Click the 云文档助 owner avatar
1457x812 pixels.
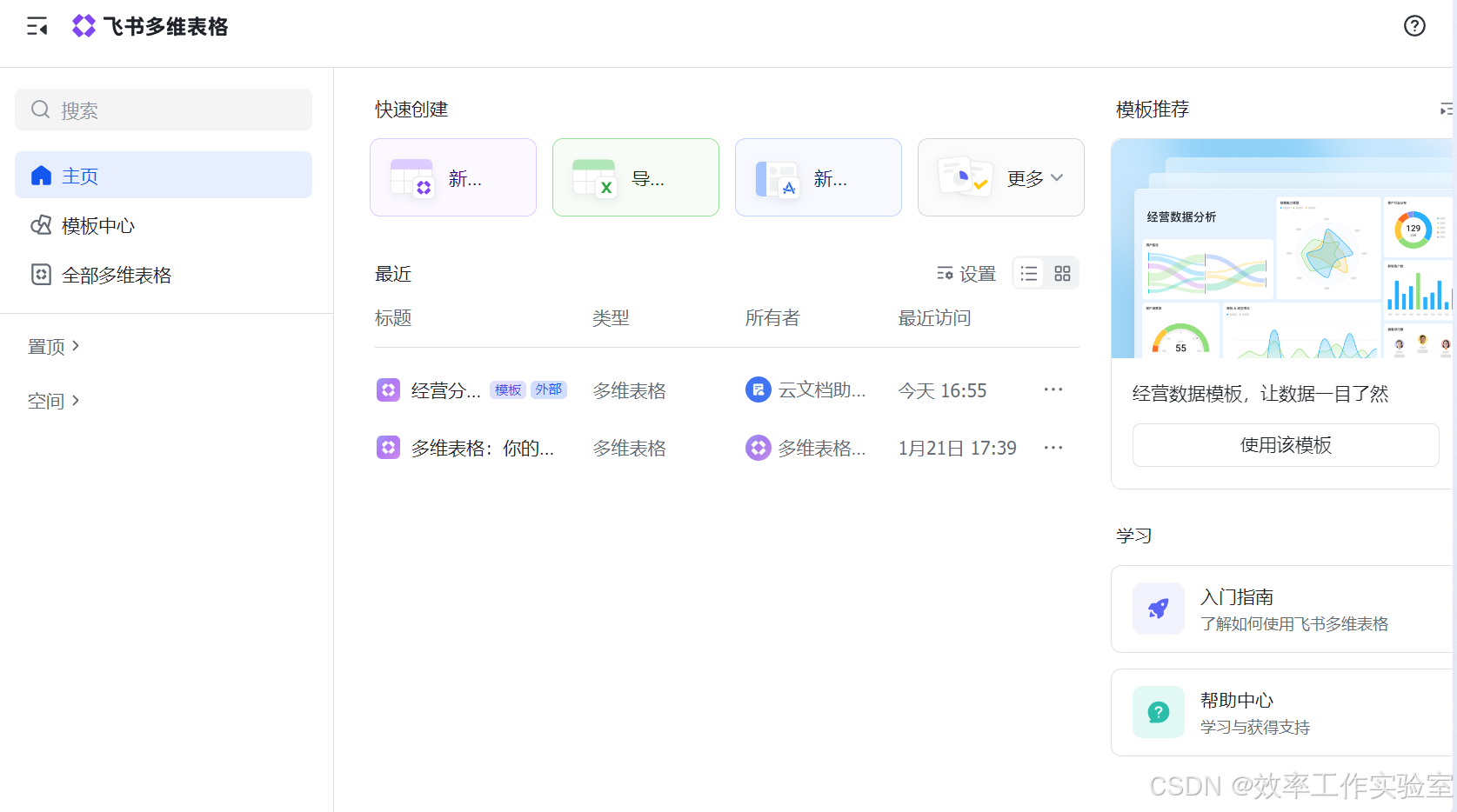759,389
